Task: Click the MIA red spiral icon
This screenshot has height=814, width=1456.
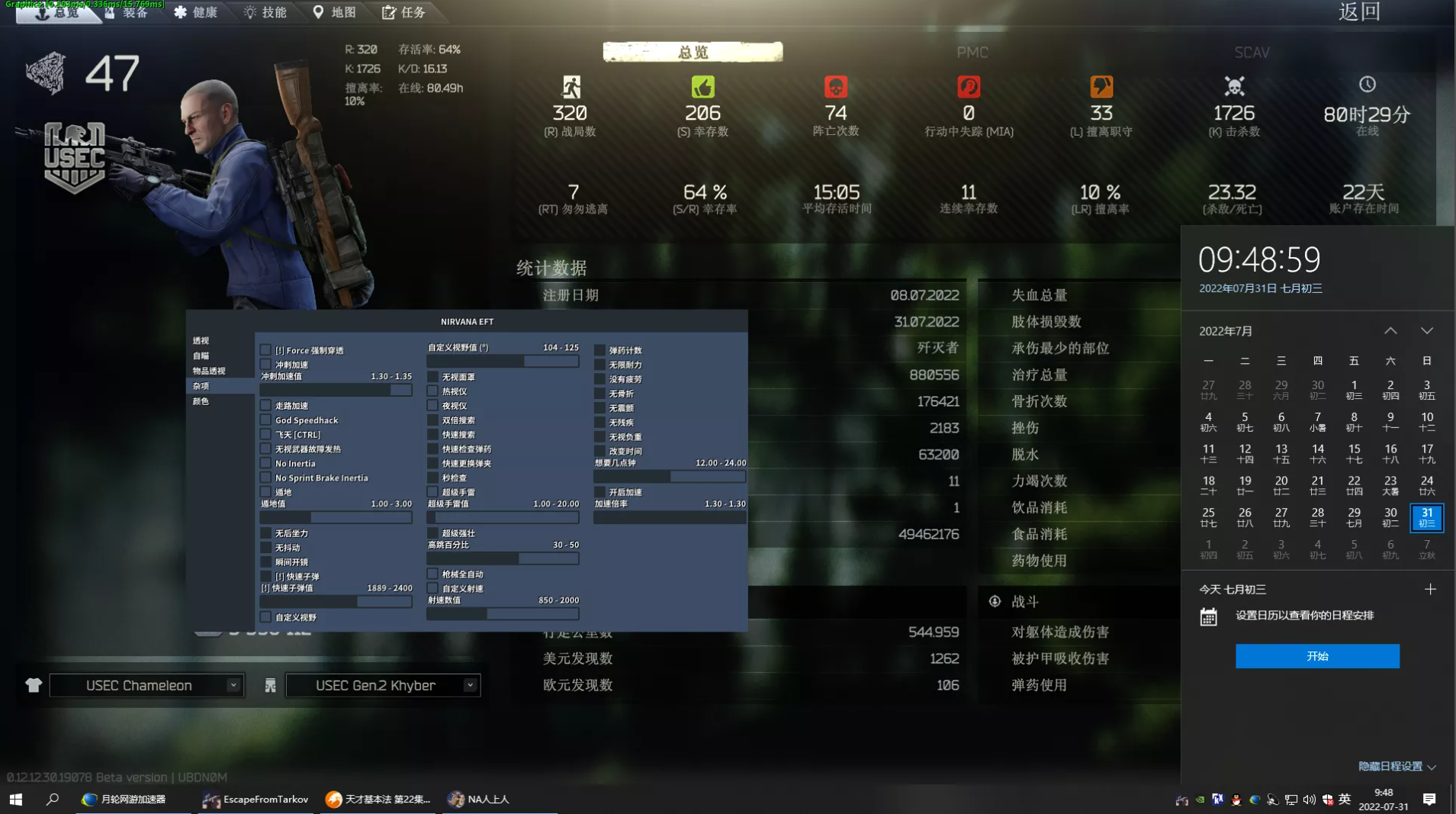Action: click(968, 87)
